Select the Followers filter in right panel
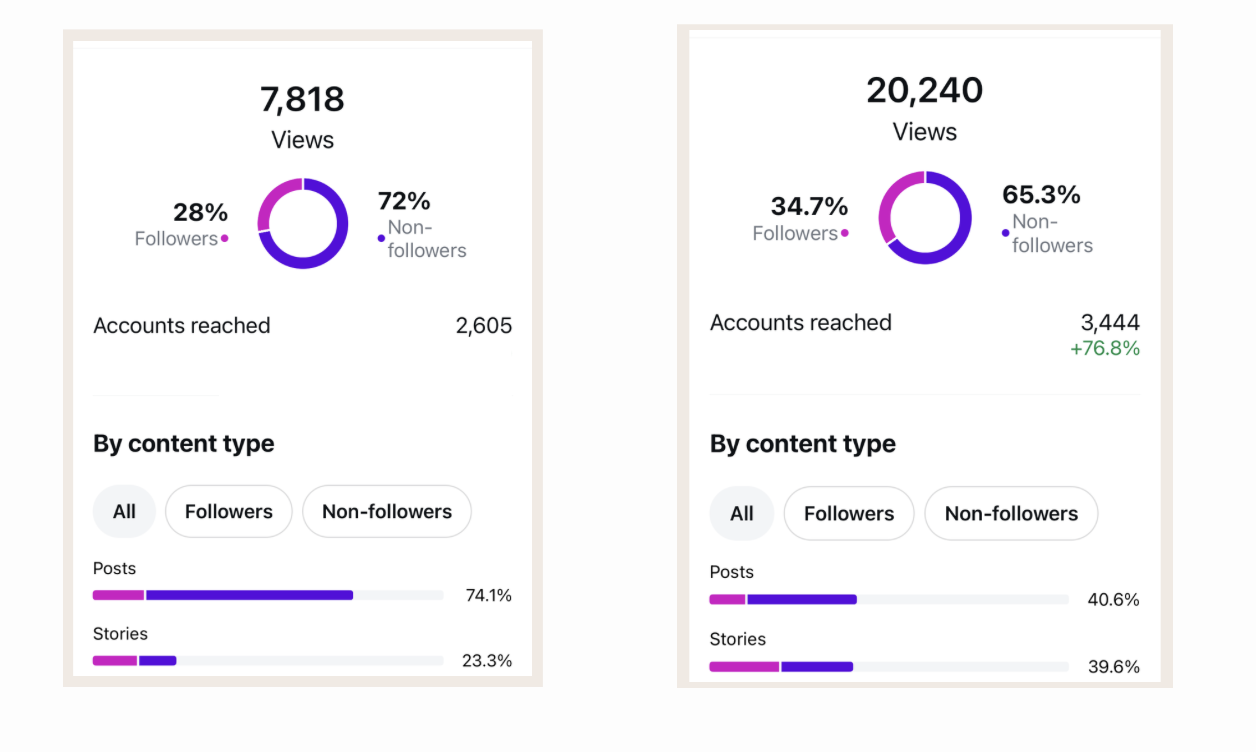This screenshot has width=1256, height=752. point(849,514)
